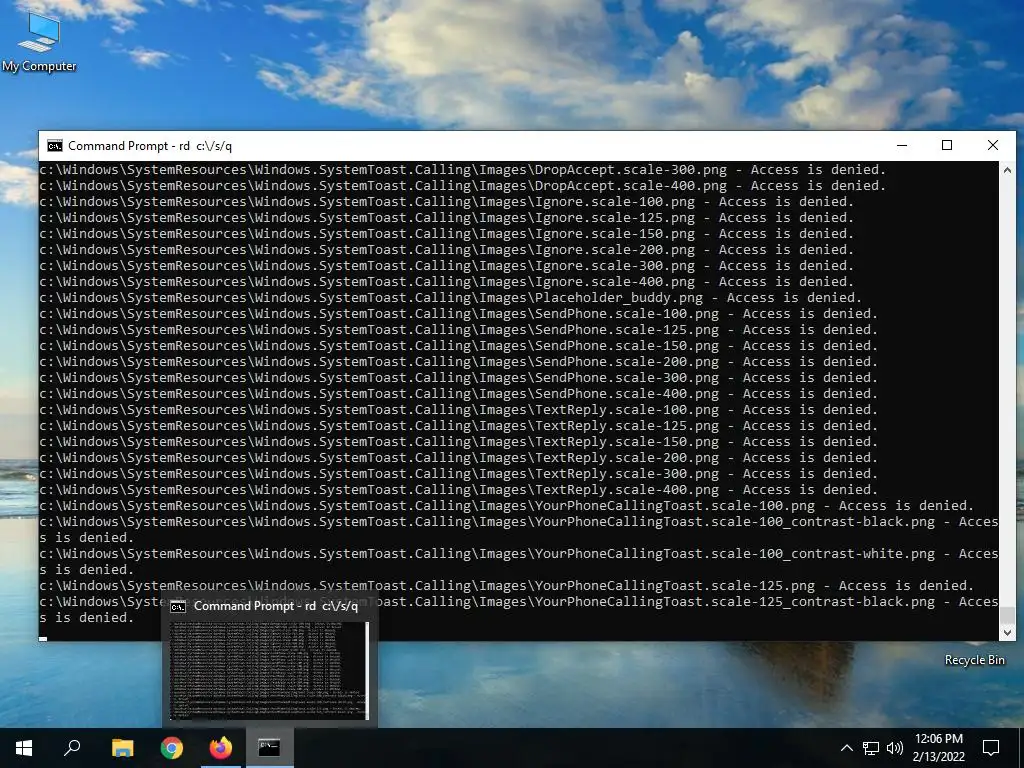Click the line with DropAccept.scale-300.png
The width and height of the screenshot is (1024, 768).
point(462,170)
